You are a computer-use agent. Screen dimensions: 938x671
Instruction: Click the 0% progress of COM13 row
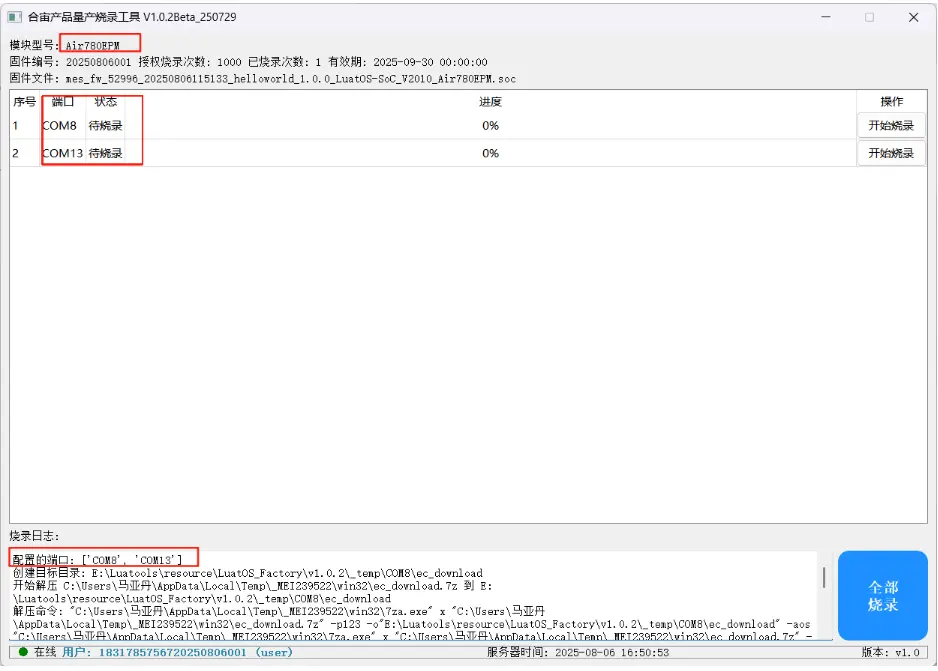click(x=490, y=153)
